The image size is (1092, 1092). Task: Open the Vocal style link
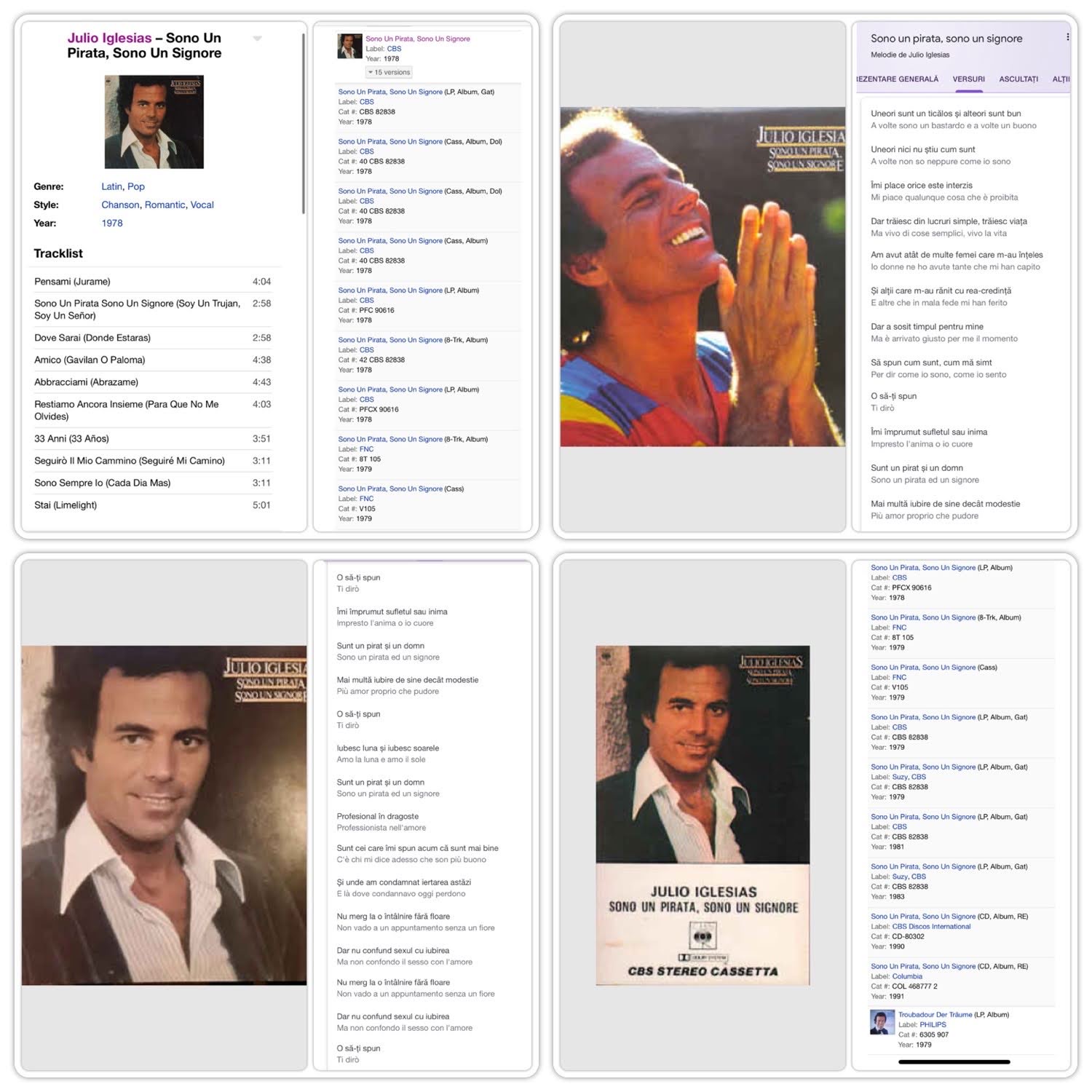pos(202,205)
